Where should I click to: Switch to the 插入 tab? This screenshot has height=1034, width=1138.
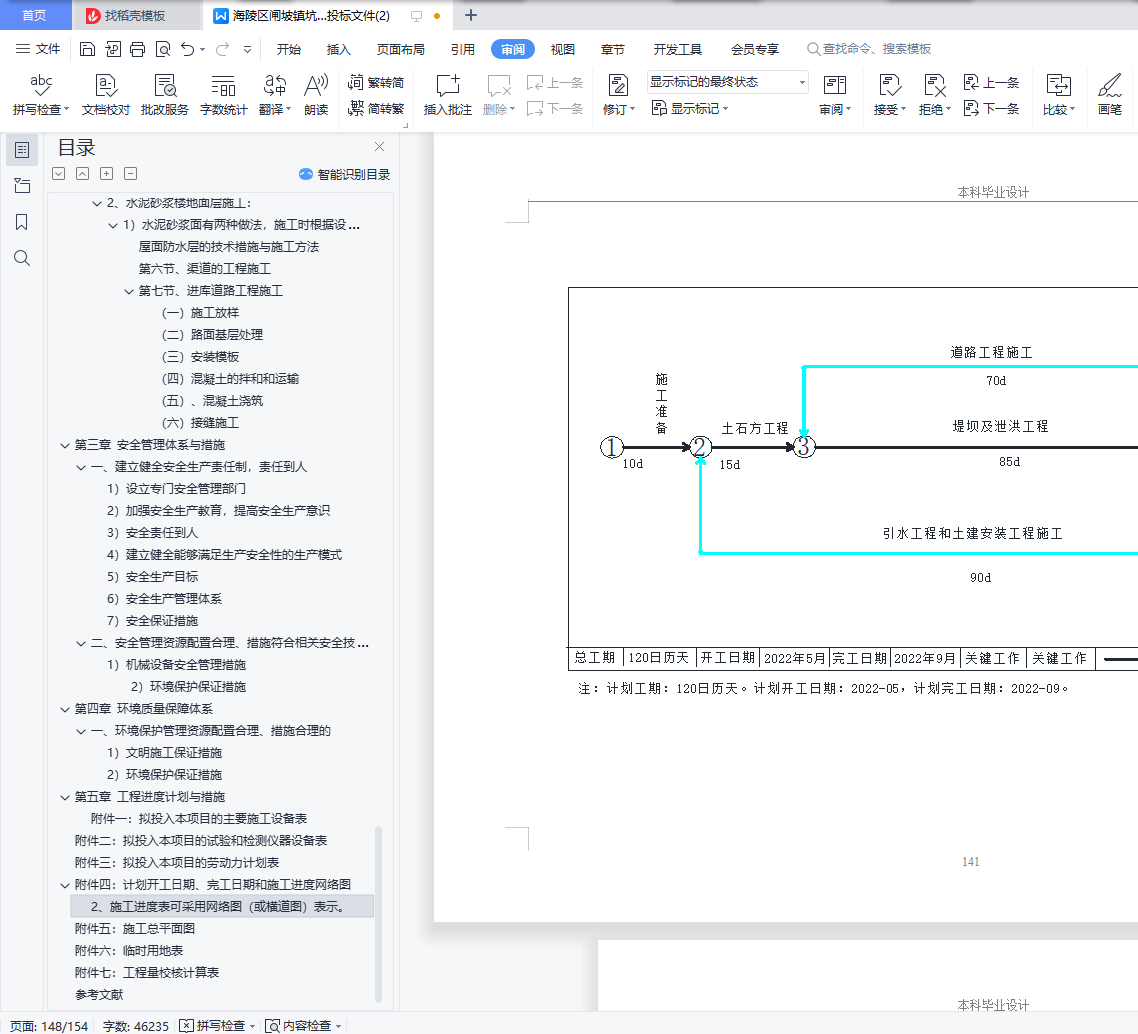(x=338, y=49)
